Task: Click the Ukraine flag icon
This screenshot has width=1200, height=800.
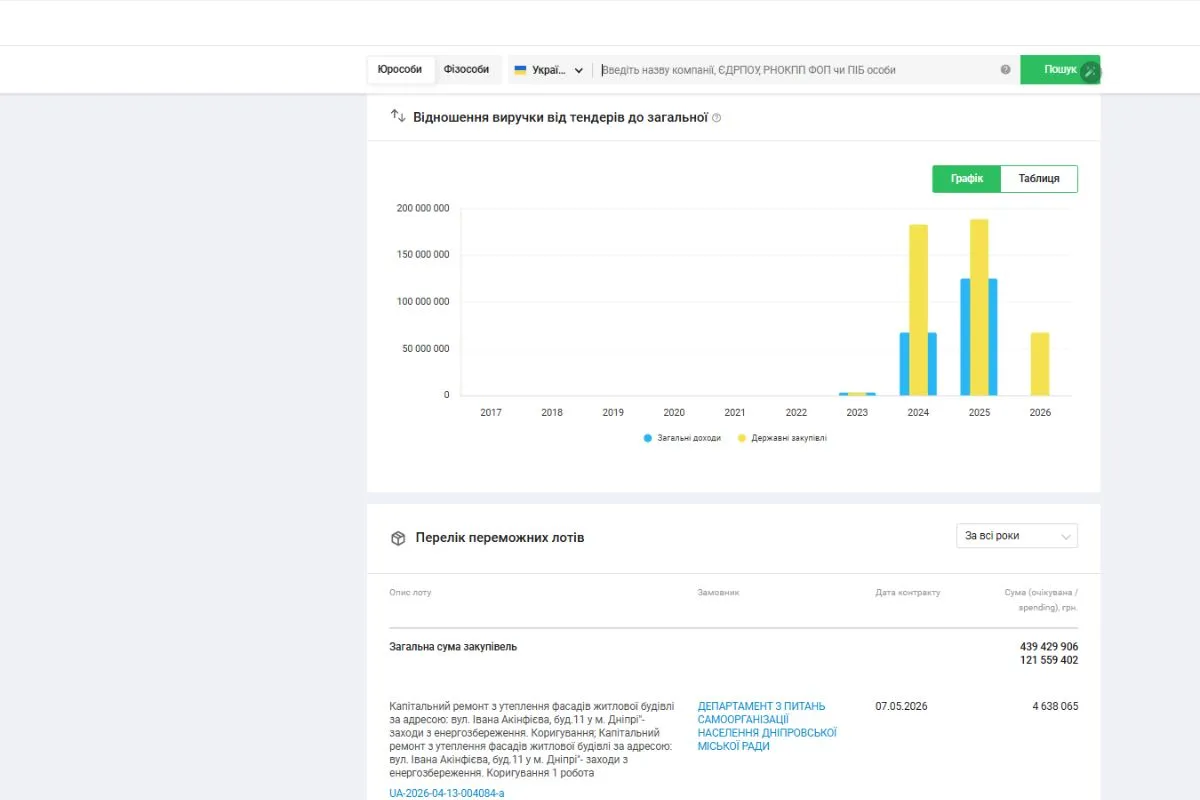Action: pos(520,70)
